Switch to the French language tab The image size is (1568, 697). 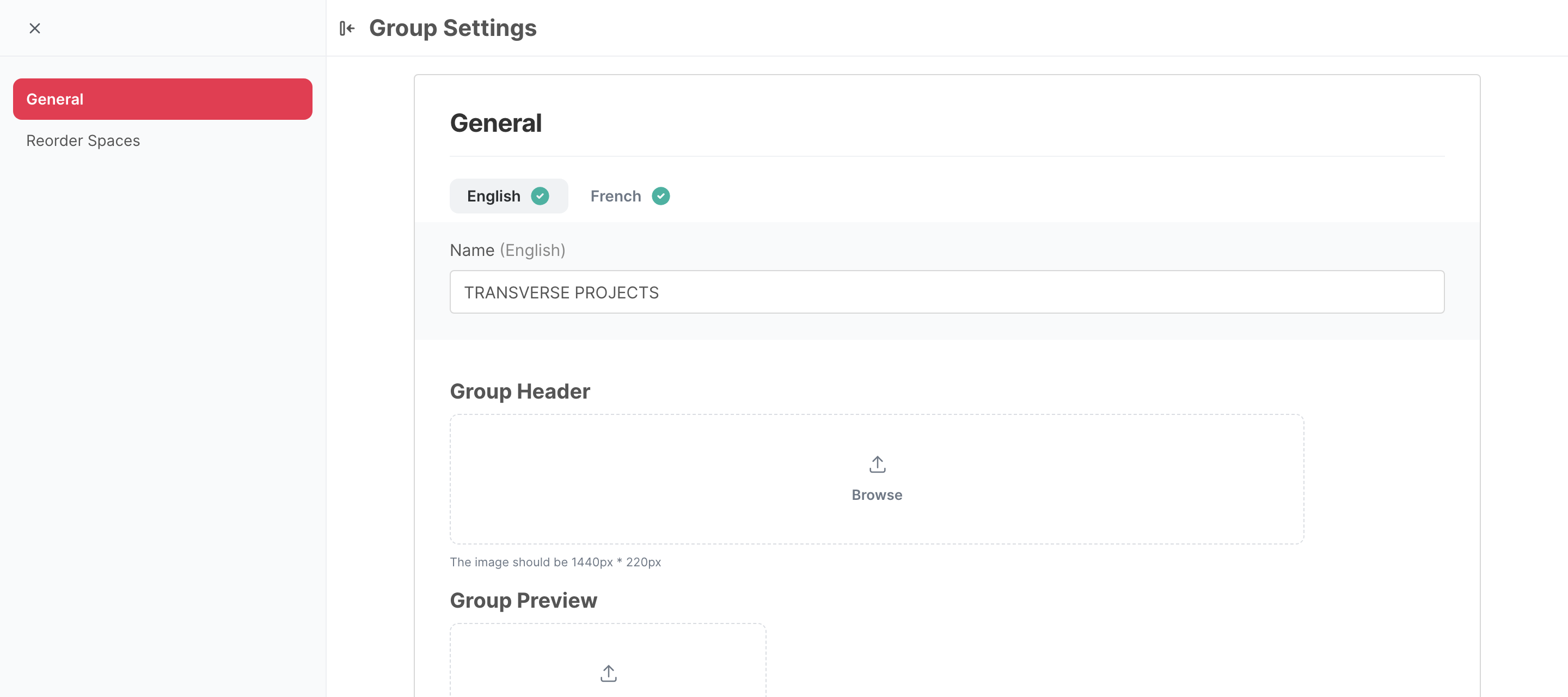click(x=629, y=196)
